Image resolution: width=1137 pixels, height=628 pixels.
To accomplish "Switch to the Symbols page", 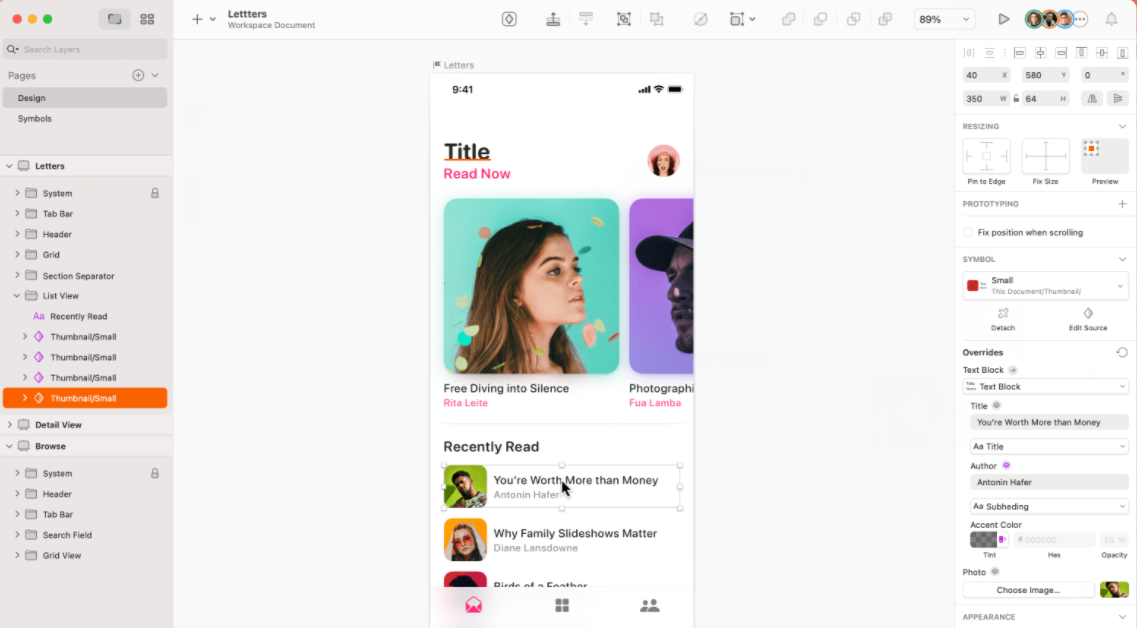I will click(34, 118).
